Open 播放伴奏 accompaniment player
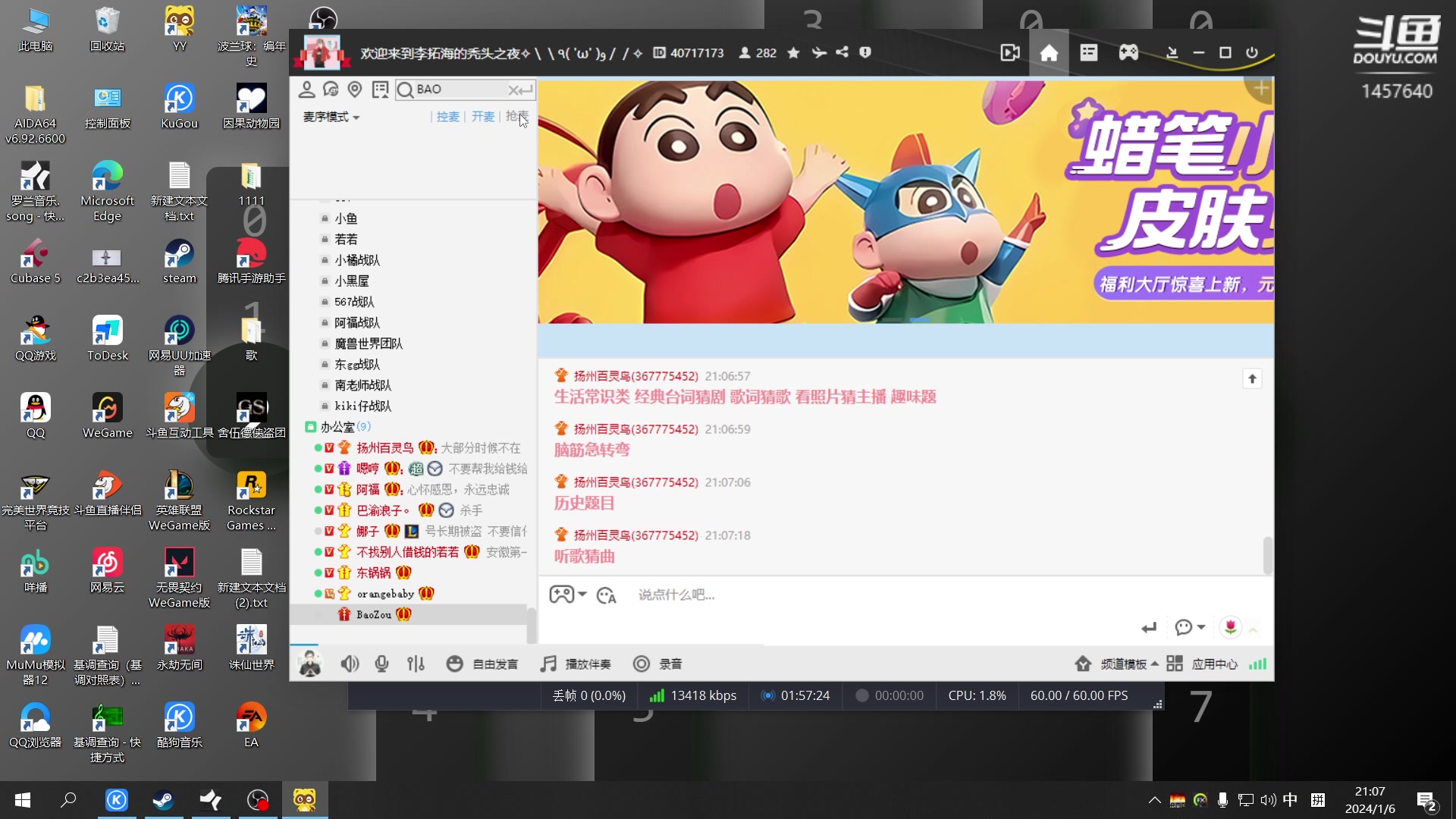This screenshot has width=1456, height=819. [x=579, y=664]
